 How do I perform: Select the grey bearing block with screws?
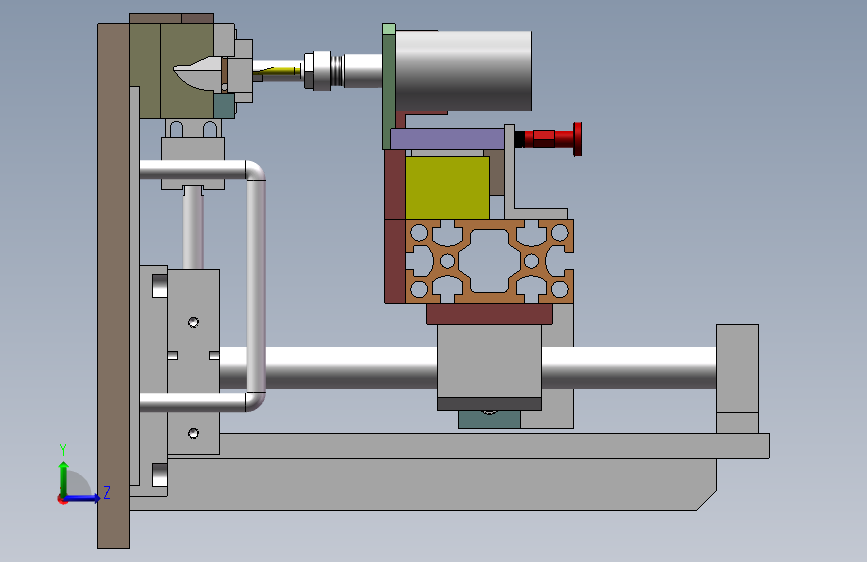coord(194,362)
